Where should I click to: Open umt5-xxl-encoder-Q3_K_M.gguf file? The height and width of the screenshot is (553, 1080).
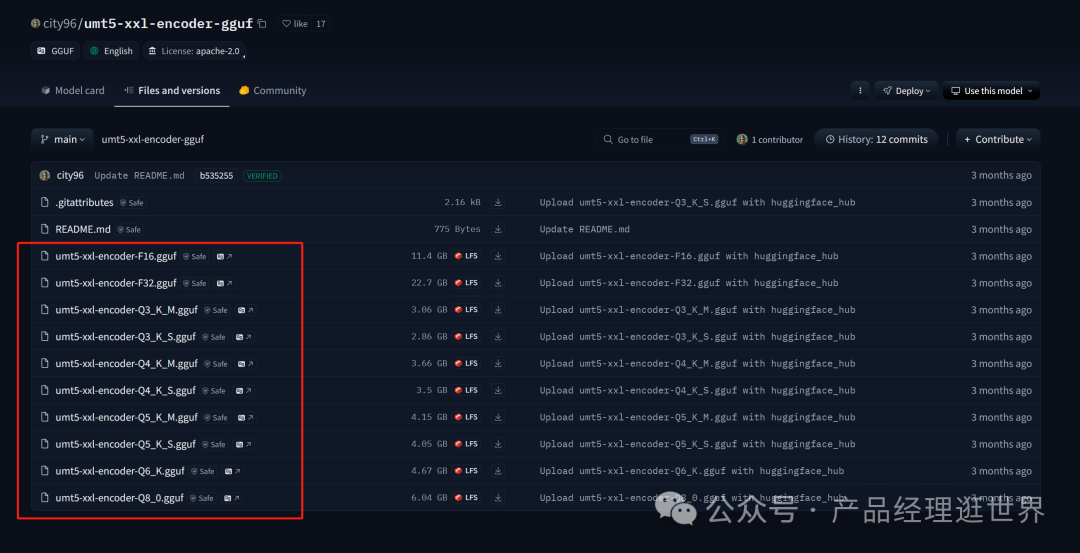(x=127, y=310)
